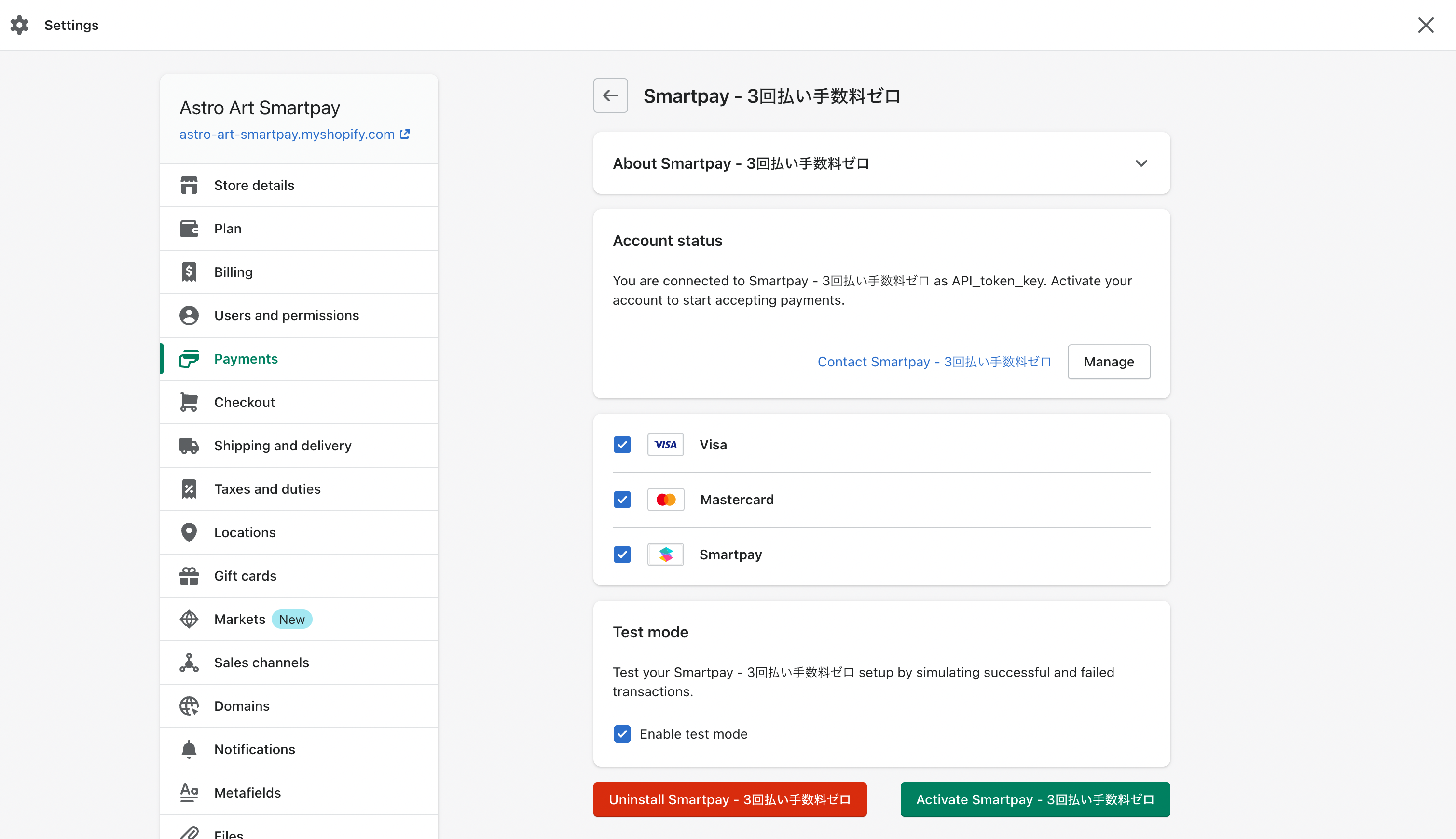Go to Users and permissions
1456x839 pixels.
pyautogui.click(x=287, y=316)
